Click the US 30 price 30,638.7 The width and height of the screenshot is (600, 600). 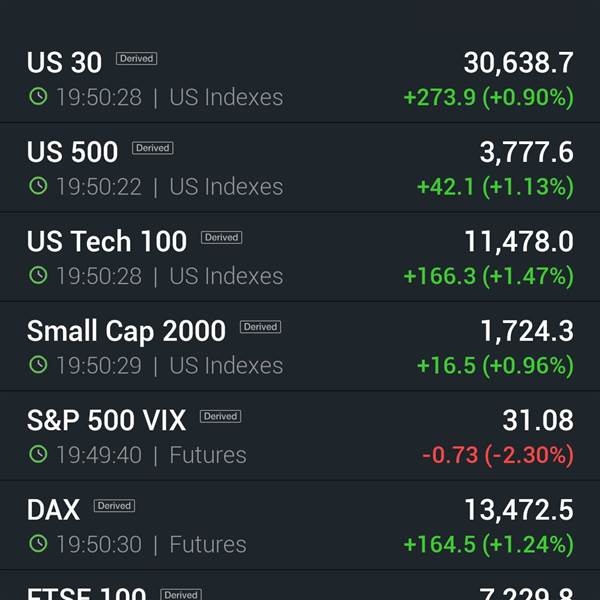pyautogui.click(x=518, y=63)
